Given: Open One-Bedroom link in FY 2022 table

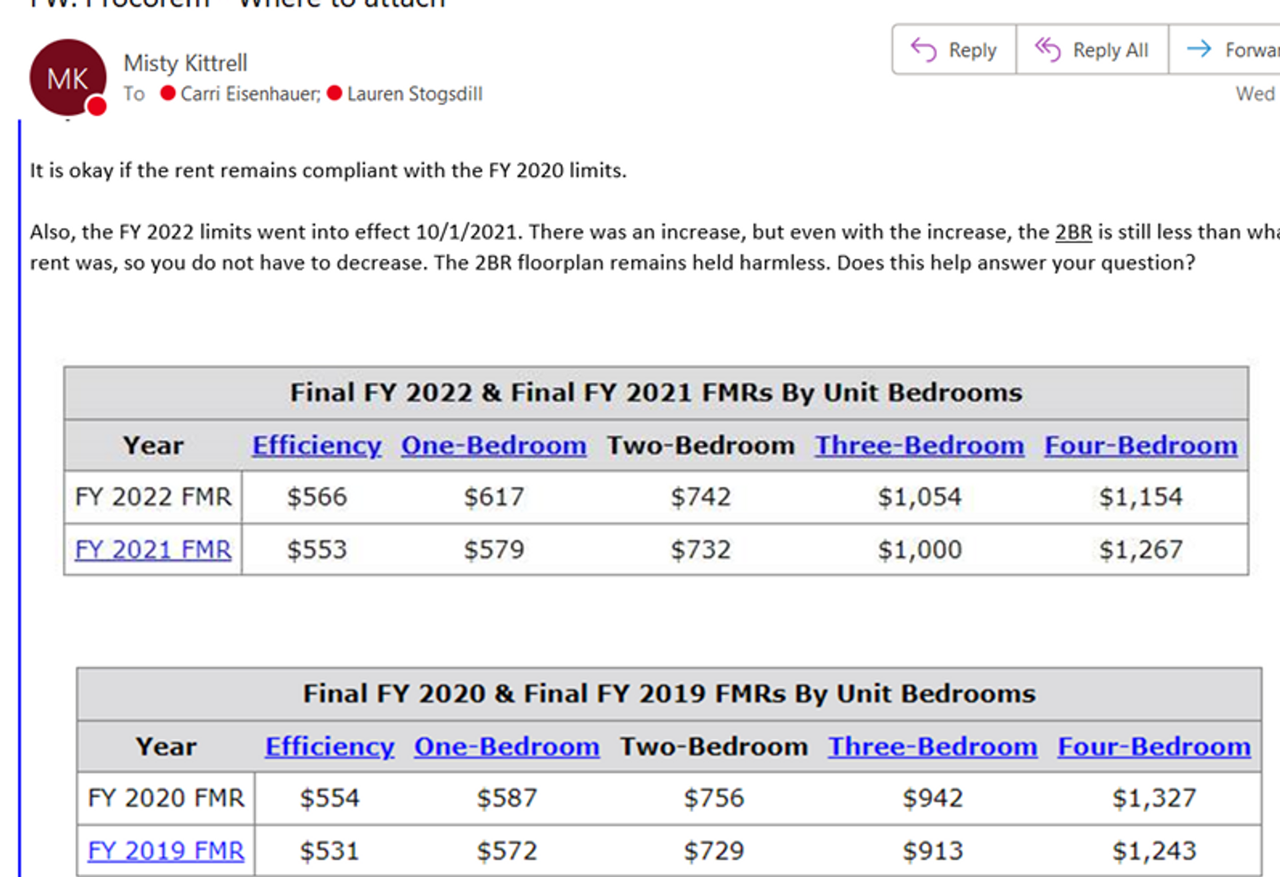Looking at the screenshot, I should pos(493,446).
